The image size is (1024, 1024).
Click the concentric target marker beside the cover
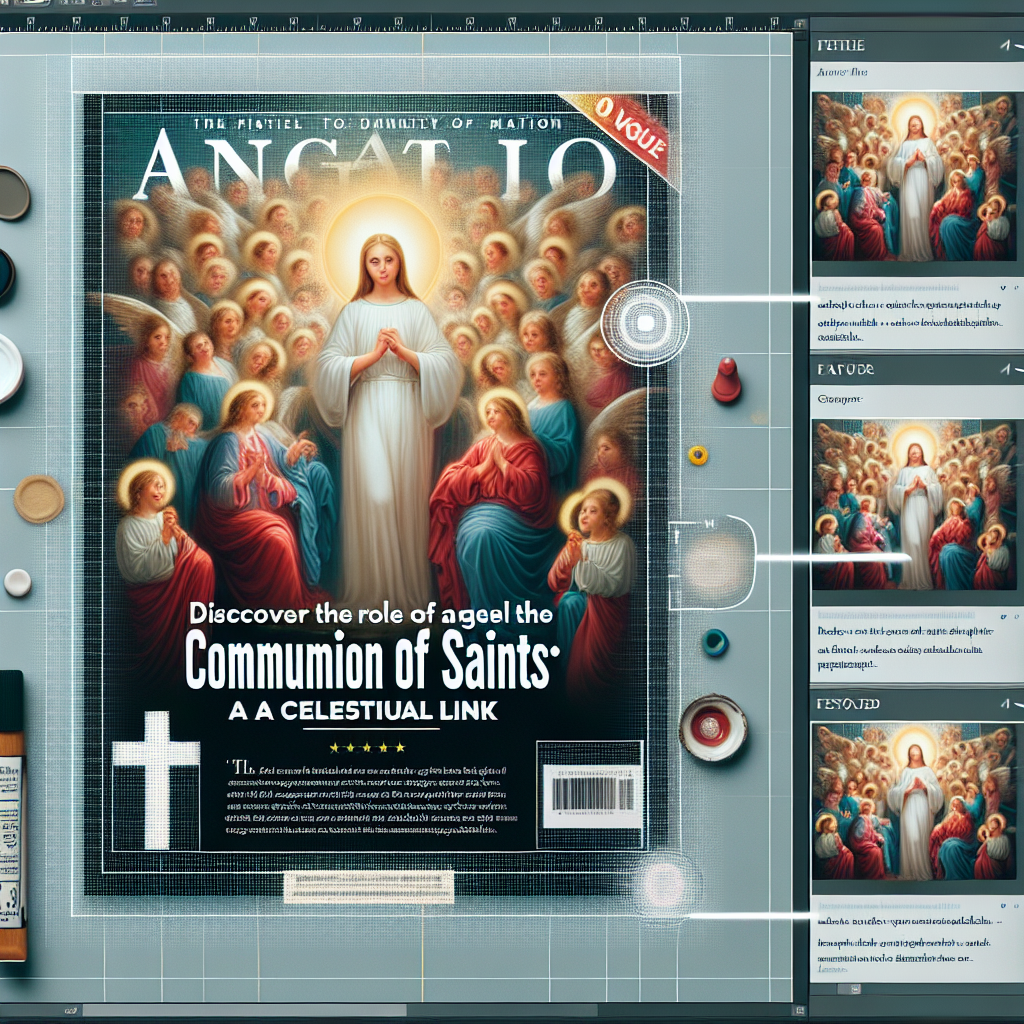pyautogui.click(x=643, y=323)
